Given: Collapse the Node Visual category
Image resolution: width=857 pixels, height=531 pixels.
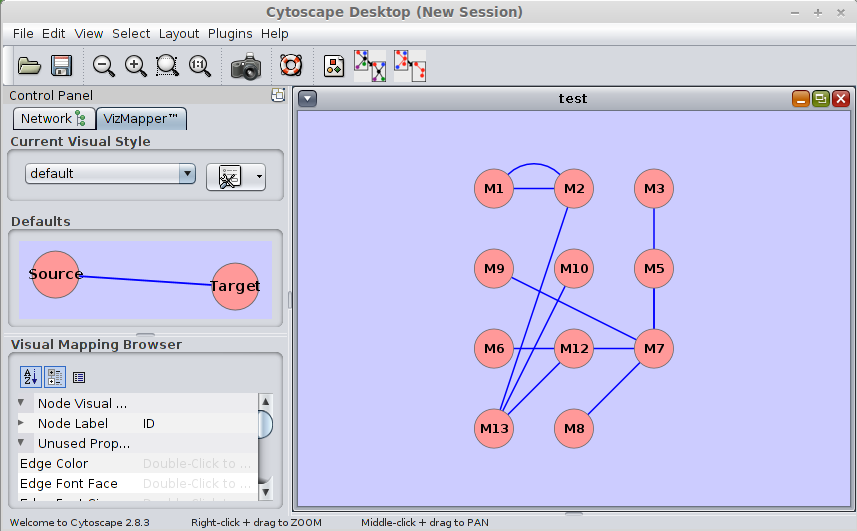Looking at the screenshot, I should [21, 403].
